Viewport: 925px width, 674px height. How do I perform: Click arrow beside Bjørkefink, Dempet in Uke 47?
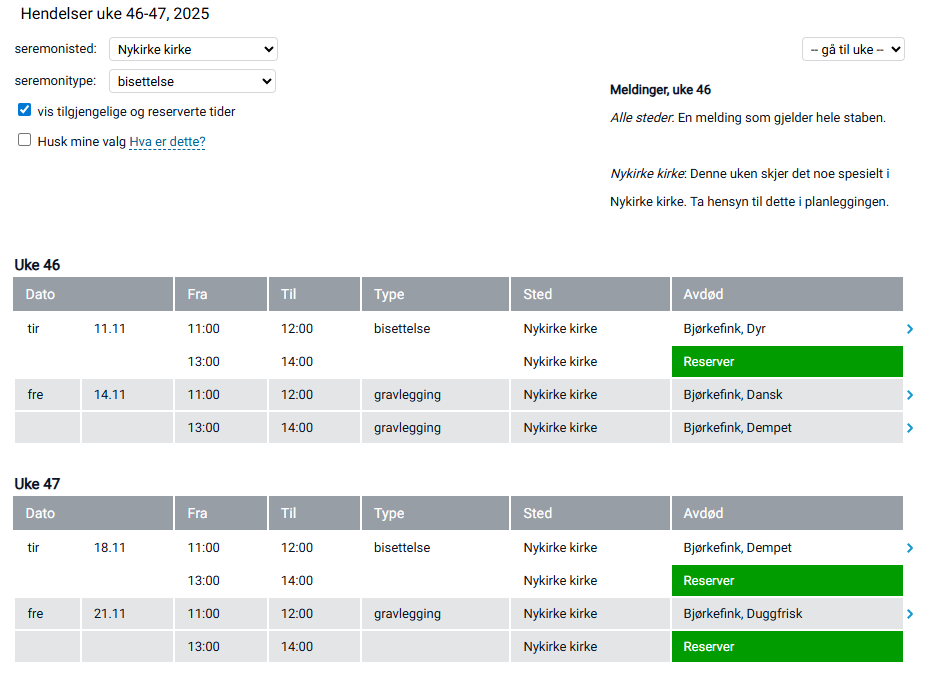(x=909, y=548)
